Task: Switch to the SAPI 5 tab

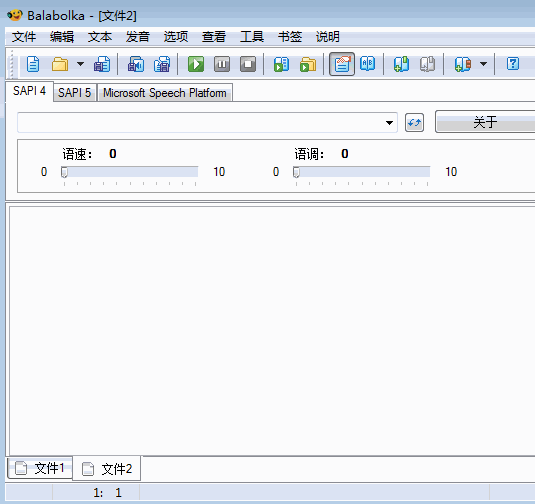Action: (x=74, y=92)
